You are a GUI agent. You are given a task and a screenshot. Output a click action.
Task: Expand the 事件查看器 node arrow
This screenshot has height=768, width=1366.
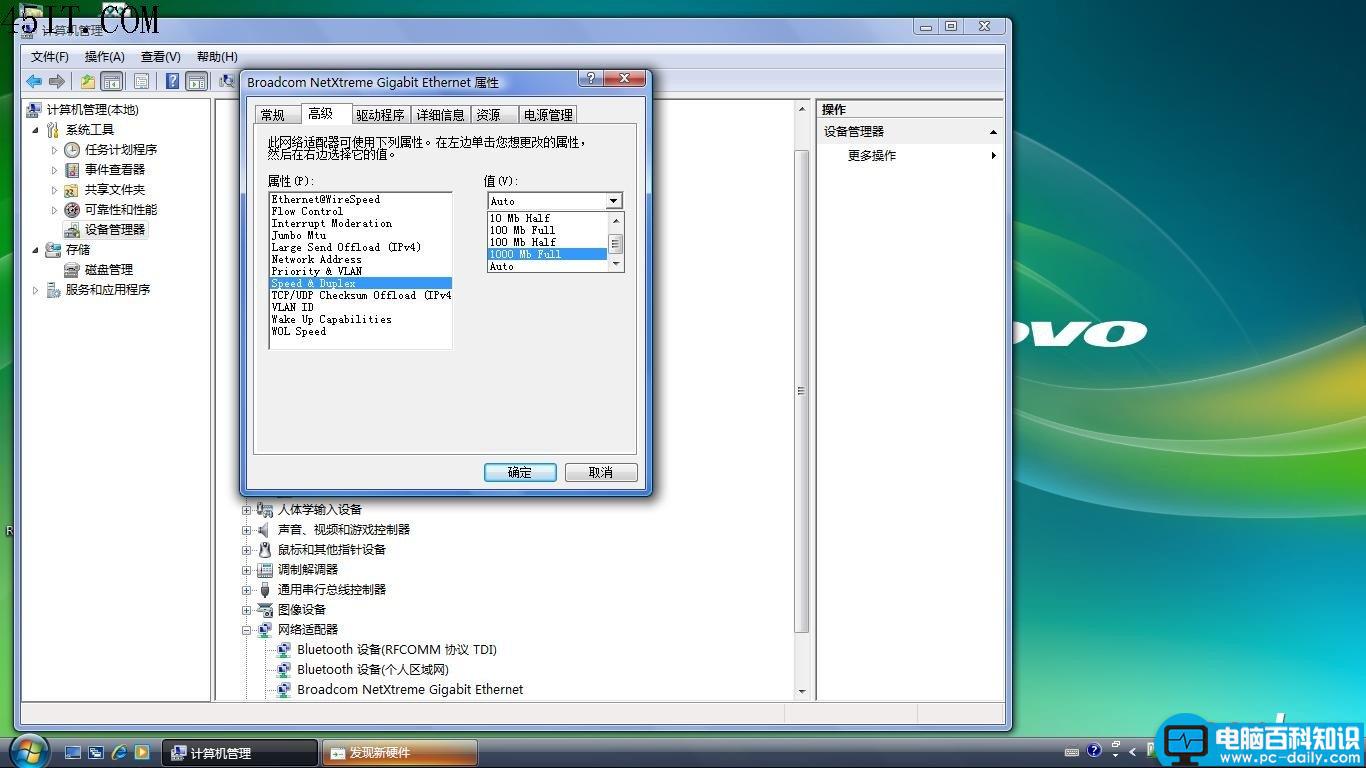[x=55, y=169]
